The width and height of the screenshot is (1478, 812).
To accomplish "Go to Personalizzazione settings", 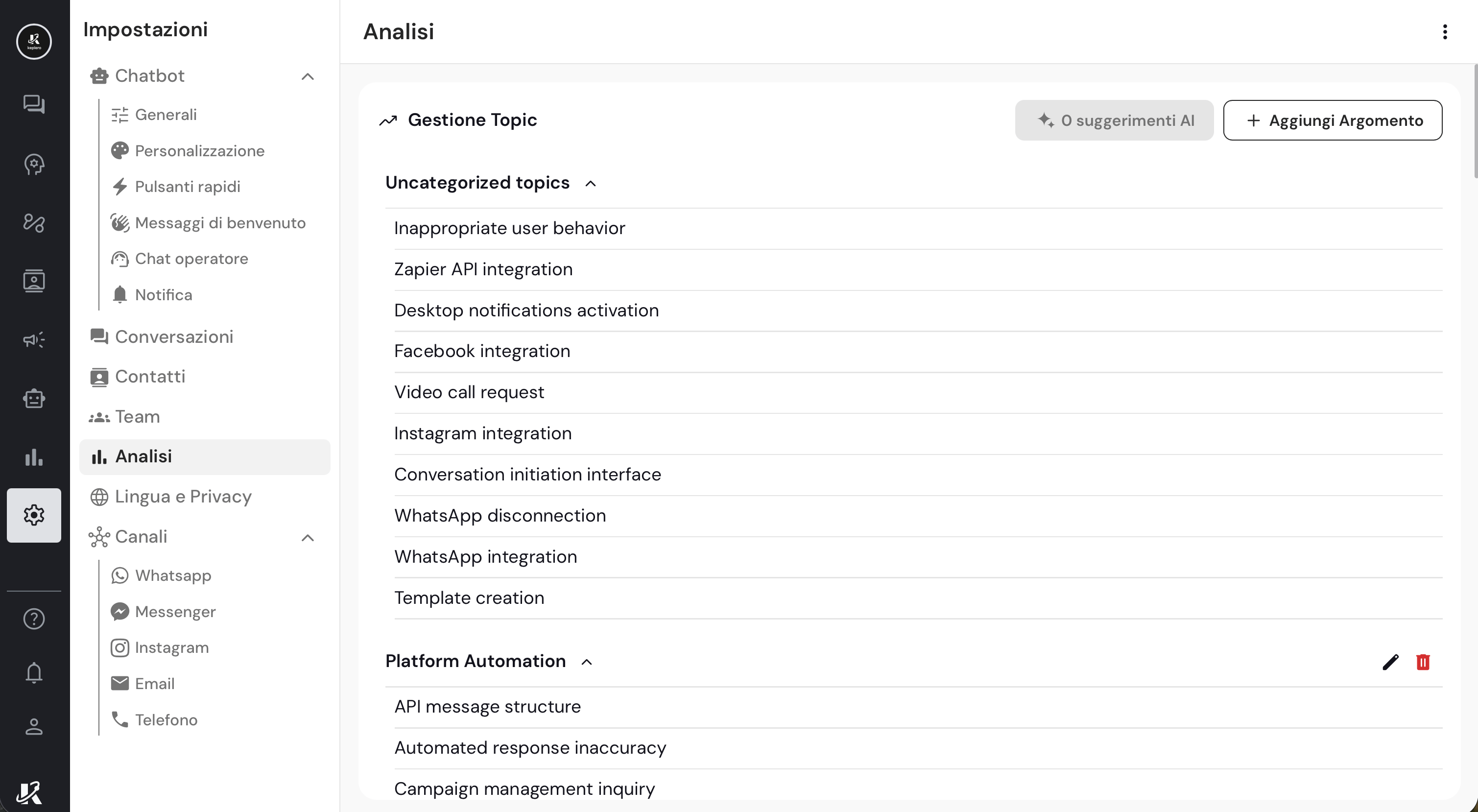I will [x=199, y=151].
